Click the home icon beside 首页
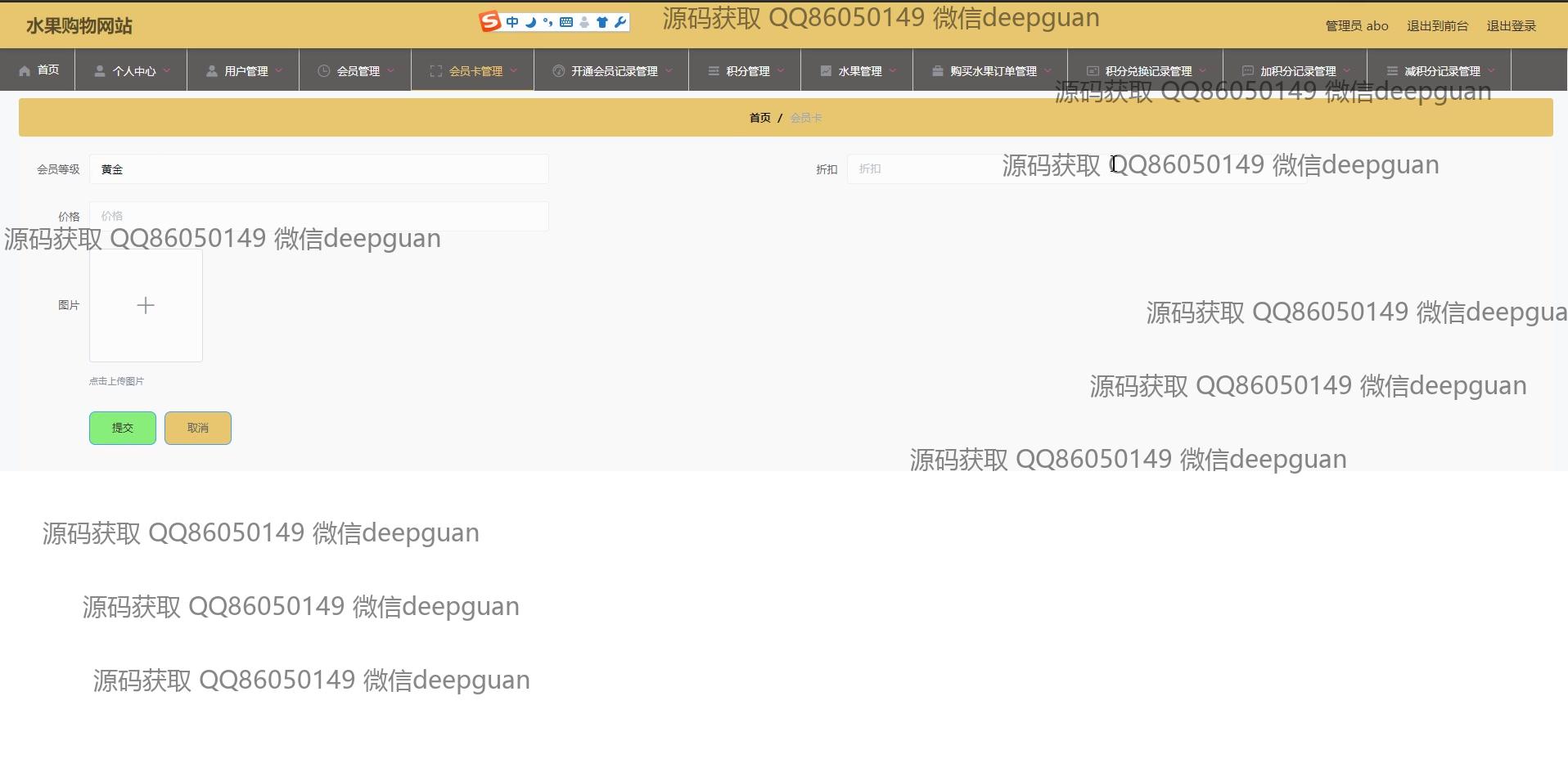This screenshot has height=759, width=1568. [25, 71]
